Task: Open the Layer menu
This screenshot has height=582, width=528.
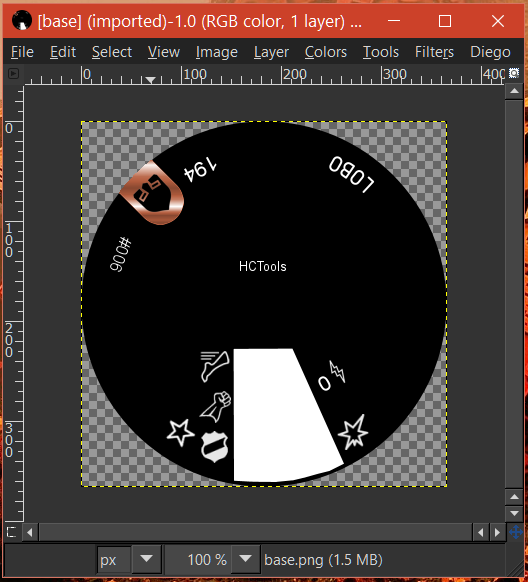Action: 271,52
